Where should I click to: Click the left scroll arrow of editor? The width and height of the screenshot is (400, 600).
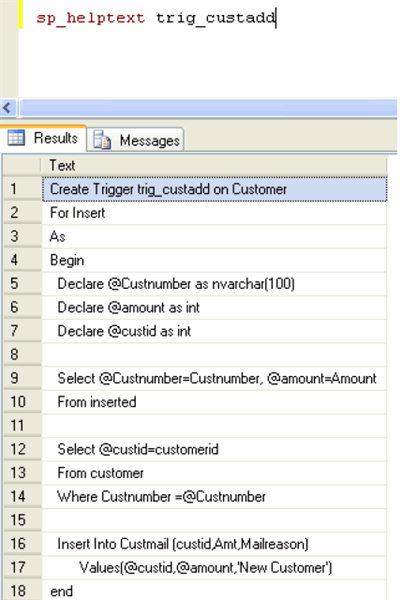pyautogui.click(x=8, y=108)
